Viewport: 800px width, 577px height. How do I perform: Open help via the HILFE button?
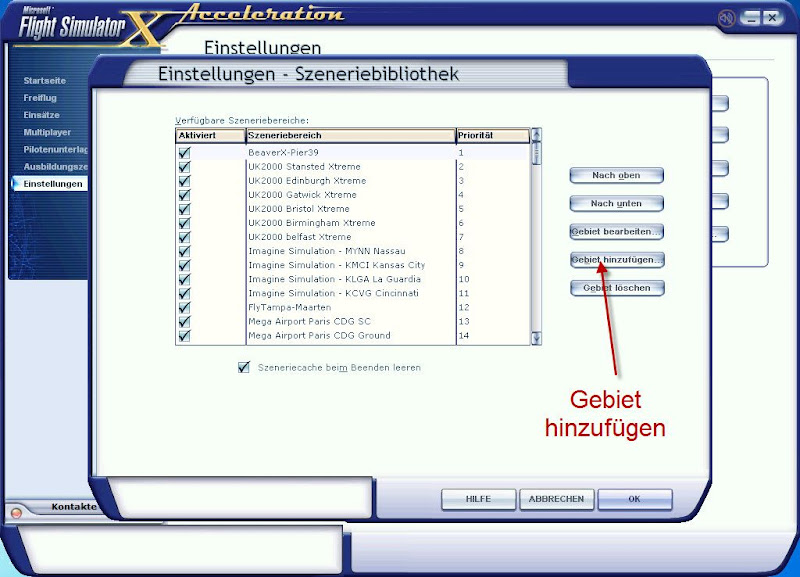click(478, 499)
